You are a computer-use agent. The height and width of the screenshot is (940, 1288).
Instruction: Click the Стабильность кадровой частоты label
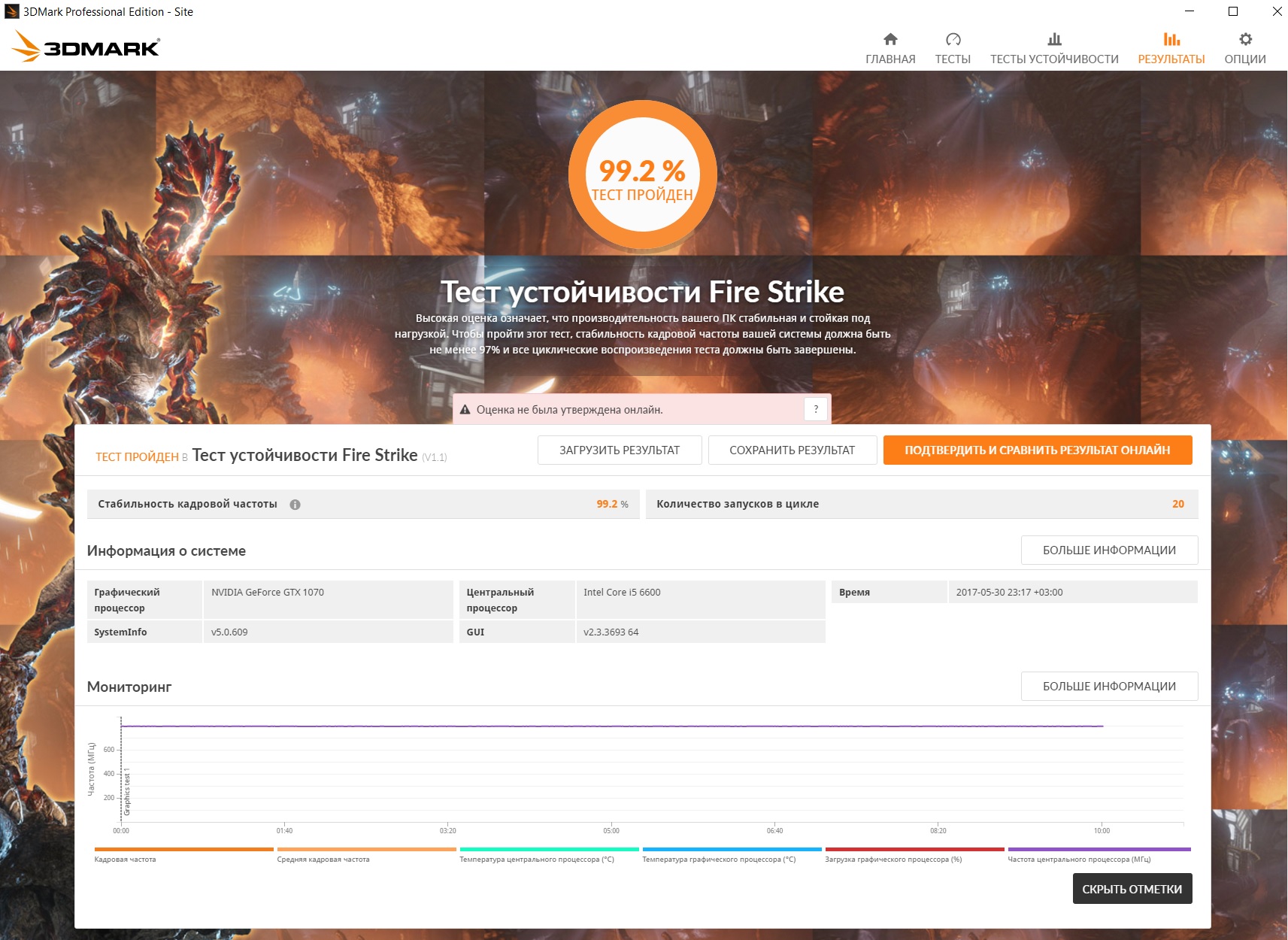187,504
